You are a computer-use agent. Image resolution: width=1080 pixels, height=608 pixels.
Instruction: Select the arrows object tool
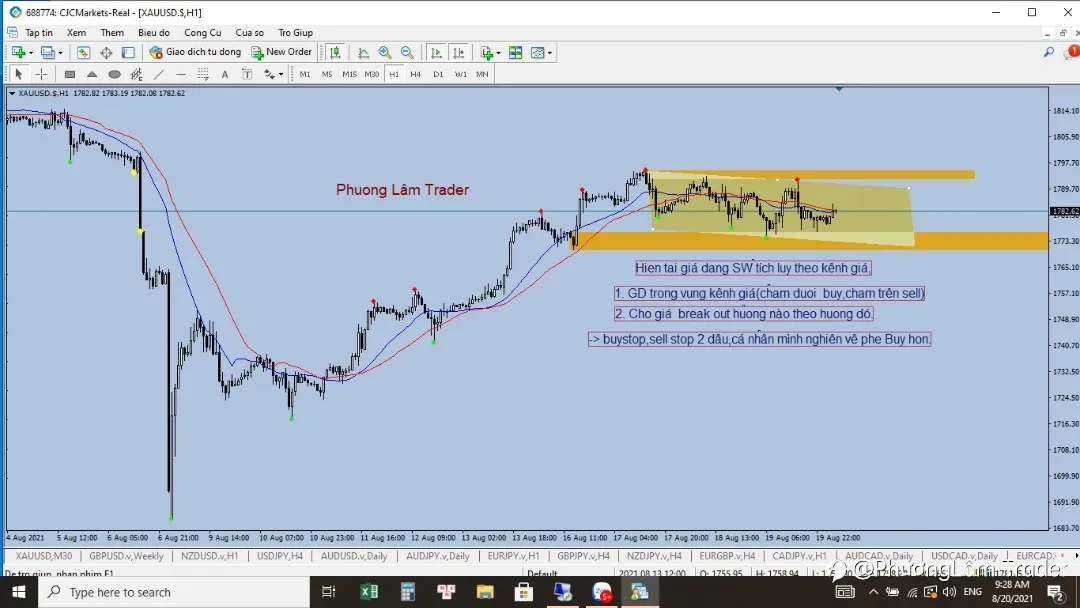269,74
